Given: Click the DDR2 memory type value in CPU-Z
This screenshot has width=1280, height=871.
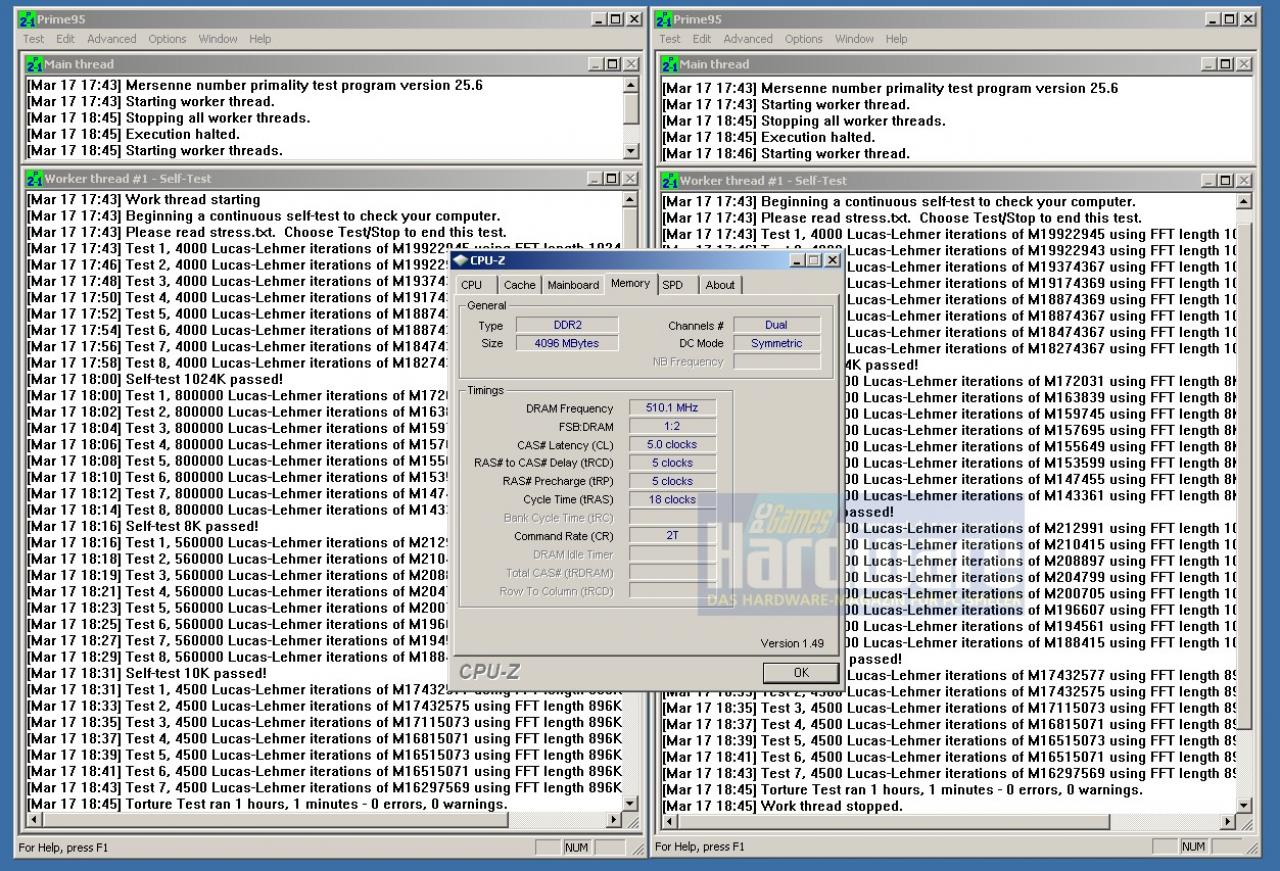Looking at the screenshot, I should pos(567,325).
